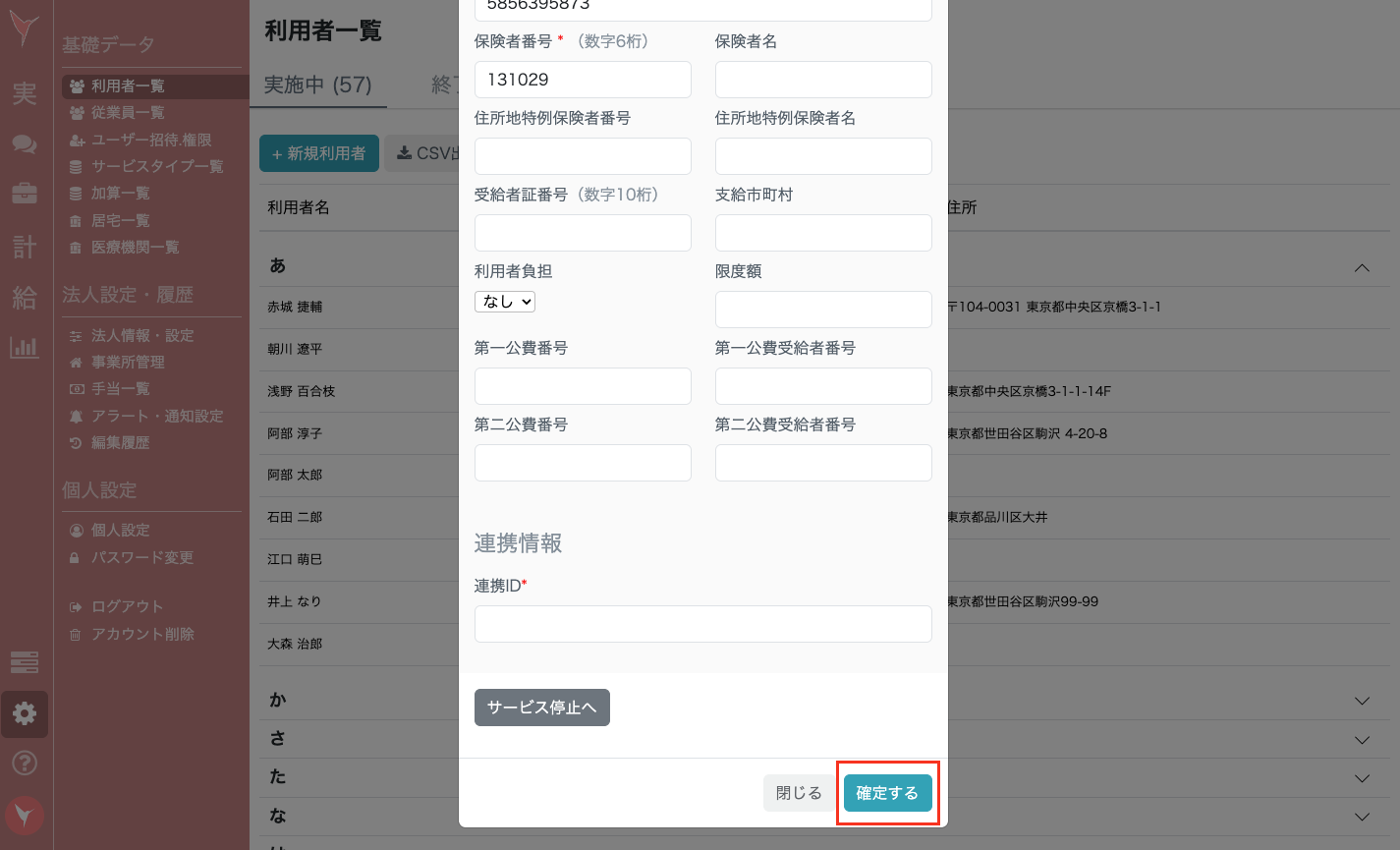Click the 閉じる button
1400x850 pixels.
click(x=798, y=793)
